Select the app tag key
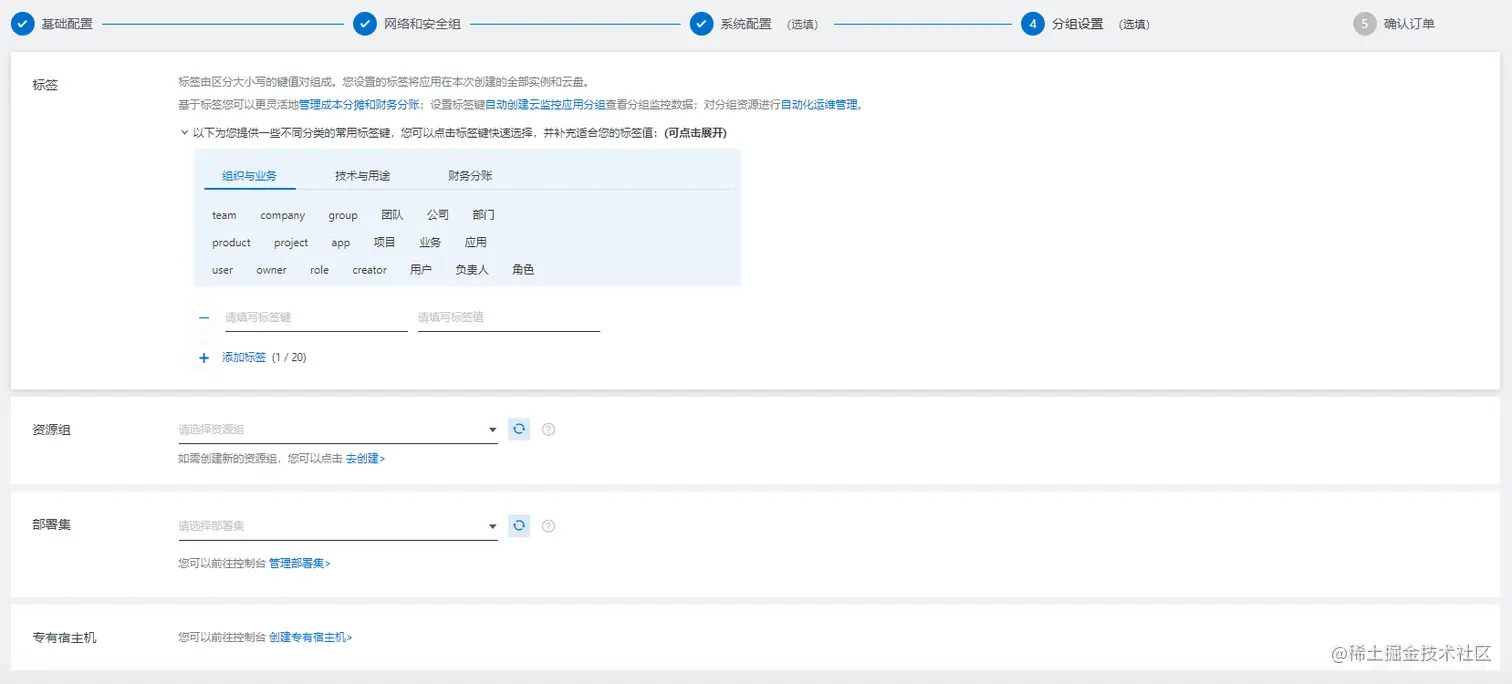 [x=341, y=242]
